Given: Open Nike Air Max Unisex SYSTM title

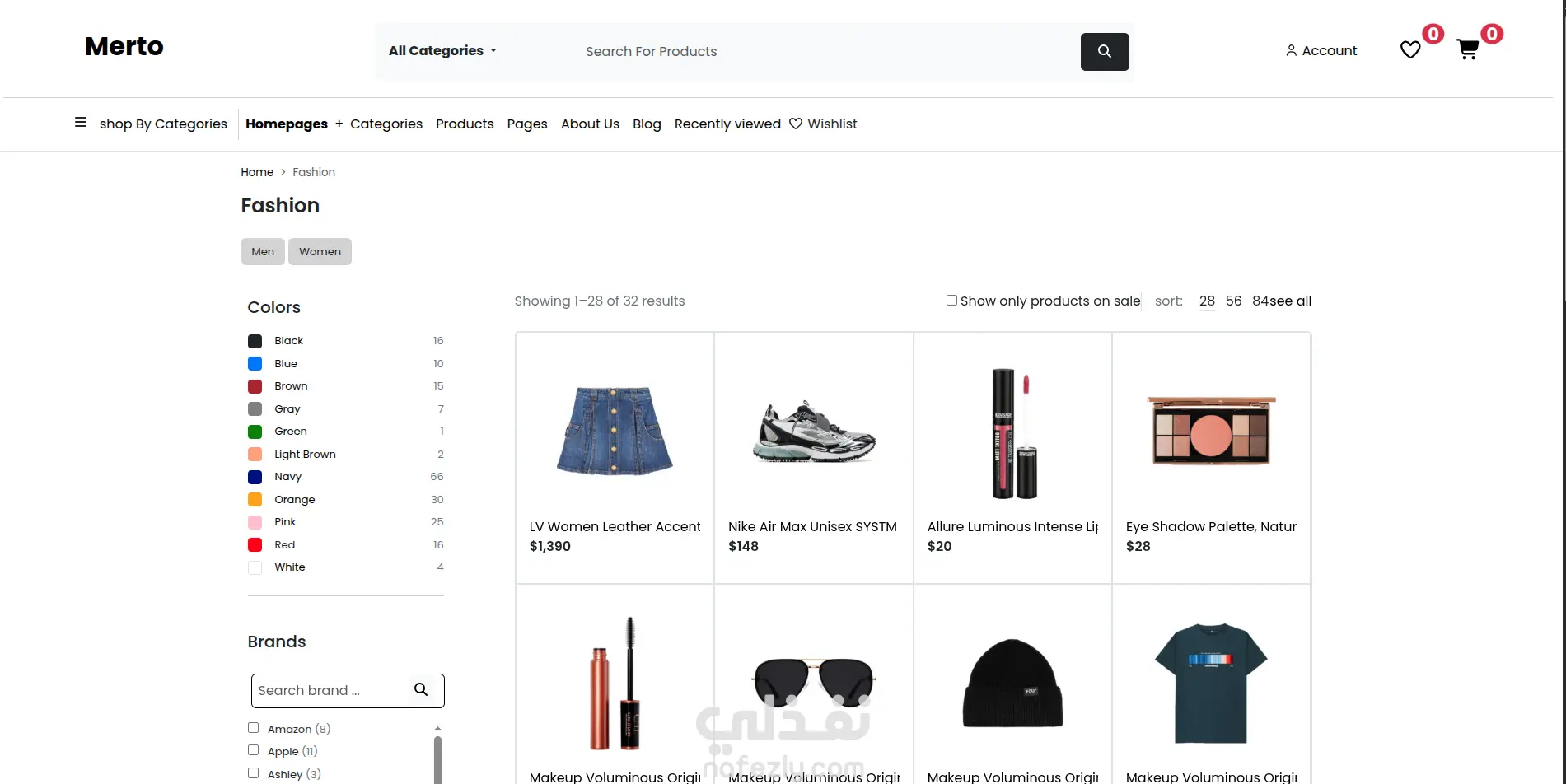Looking at the screenshot, I should (x=812, y=526).
